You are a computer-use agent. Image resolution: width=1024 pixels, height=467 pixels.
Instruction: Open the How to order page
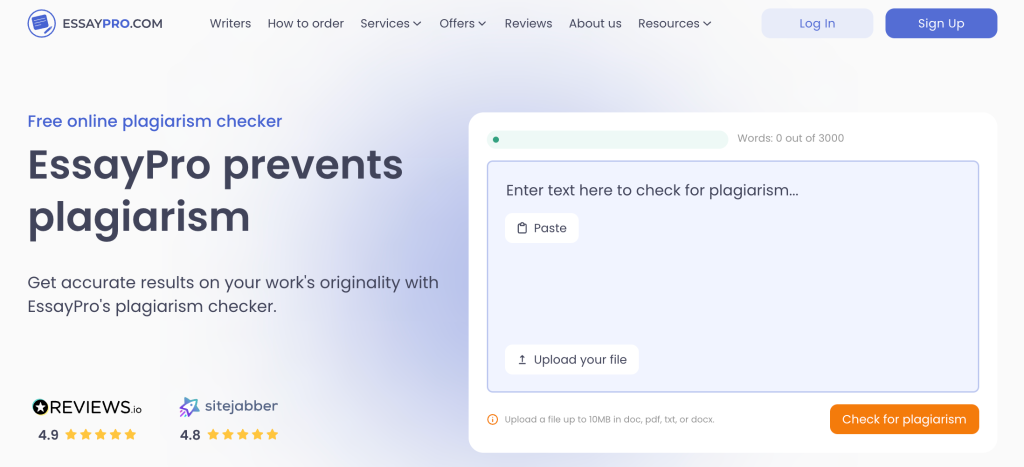click(306, 23)
